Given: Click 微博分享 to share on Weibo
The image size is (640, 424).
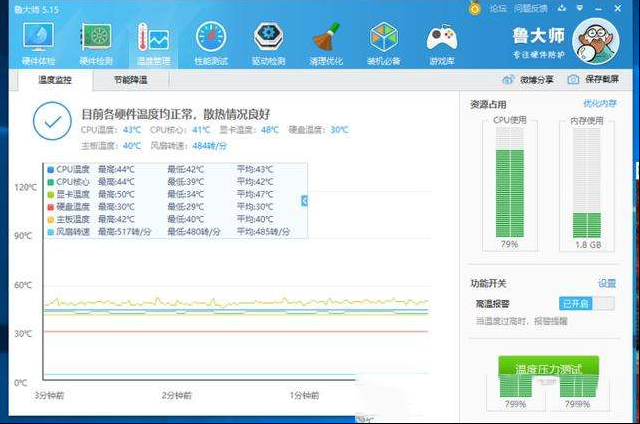Looking at the screenshot, I should pos(528,80).
